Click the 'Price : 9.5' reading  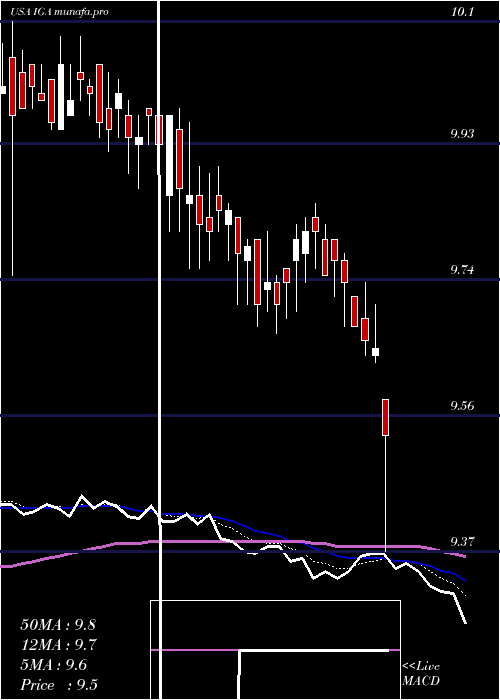point(59,685)
